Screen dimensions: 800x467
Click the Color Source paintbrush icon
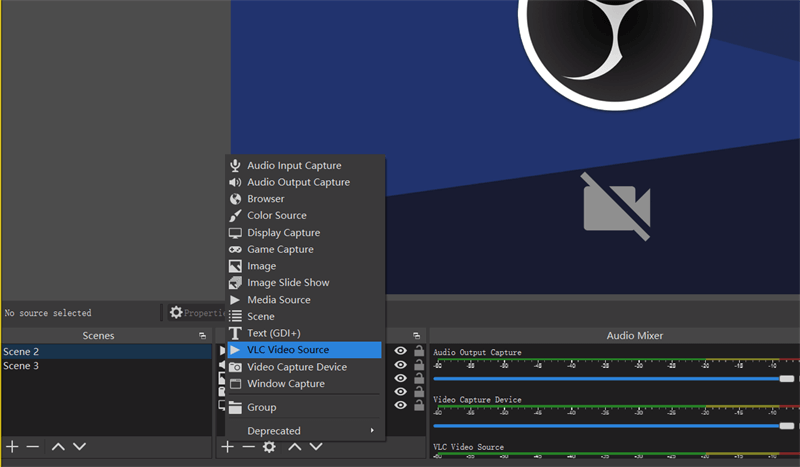(x=235, y=216)
